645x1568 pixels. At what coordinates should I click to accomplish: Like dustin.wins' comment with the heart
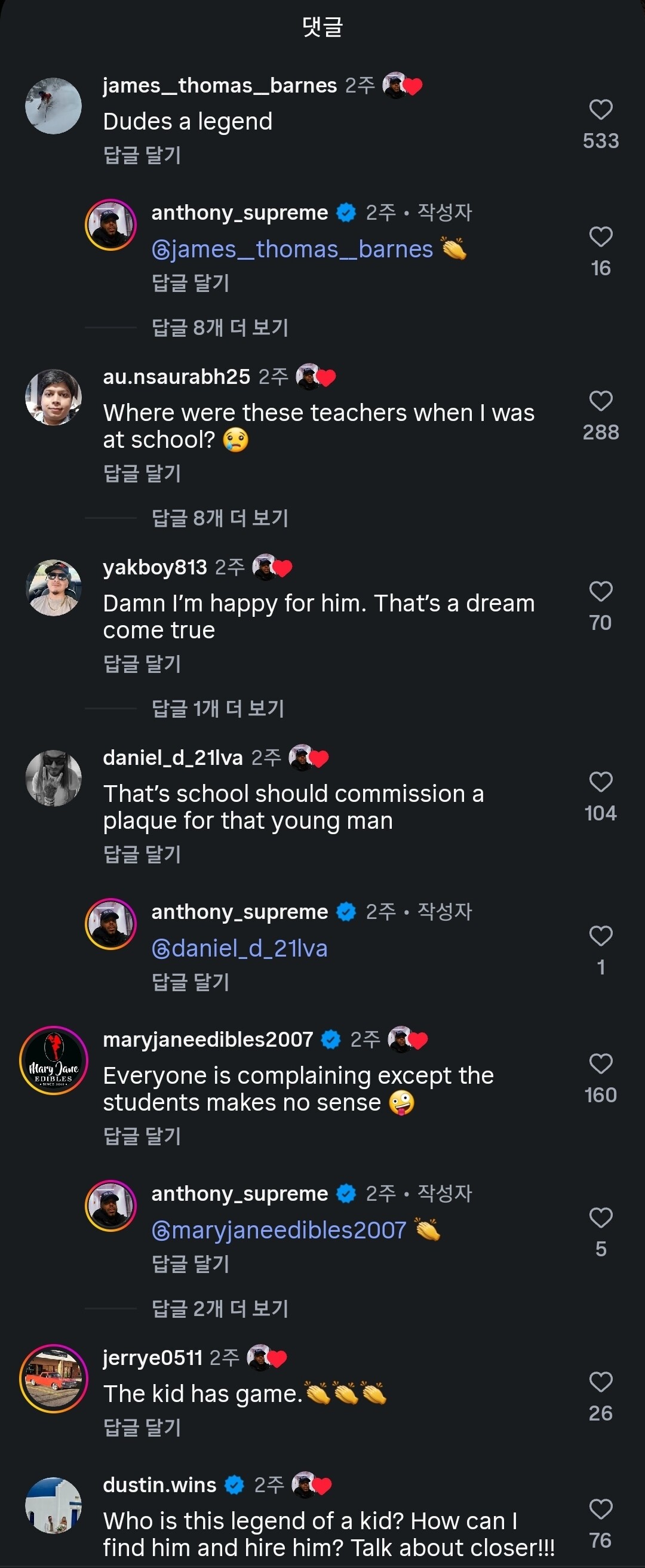[x=601, y=1509]
